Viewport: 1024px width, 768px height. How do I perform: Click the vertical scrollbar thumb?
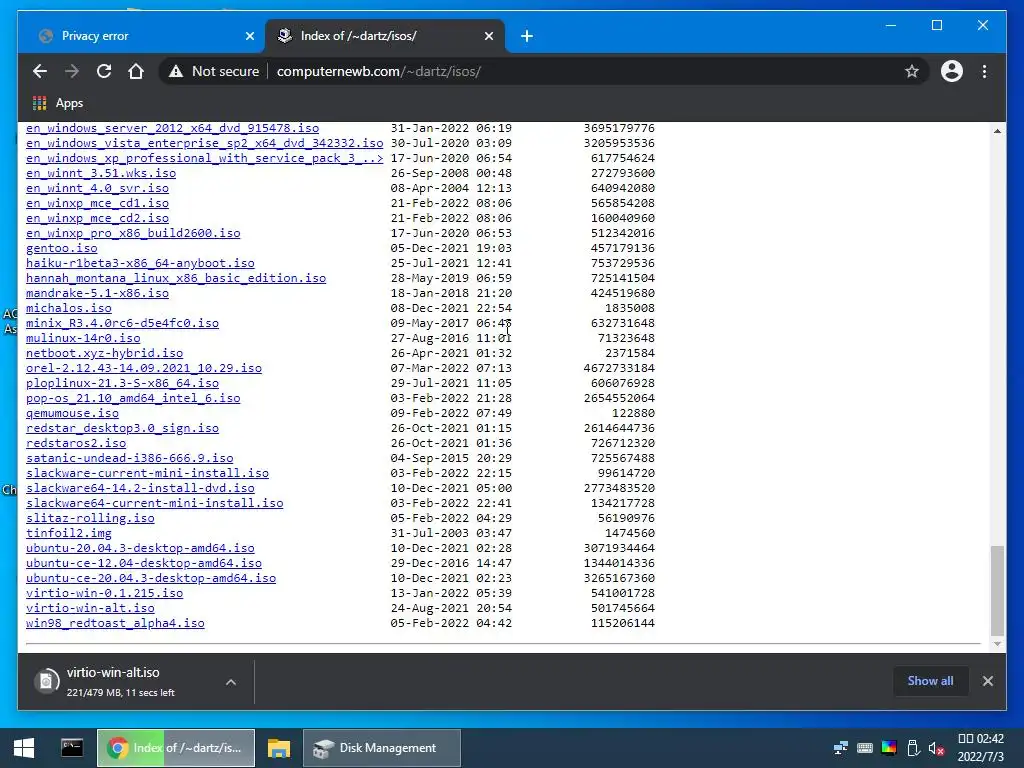tap(997, 590)
